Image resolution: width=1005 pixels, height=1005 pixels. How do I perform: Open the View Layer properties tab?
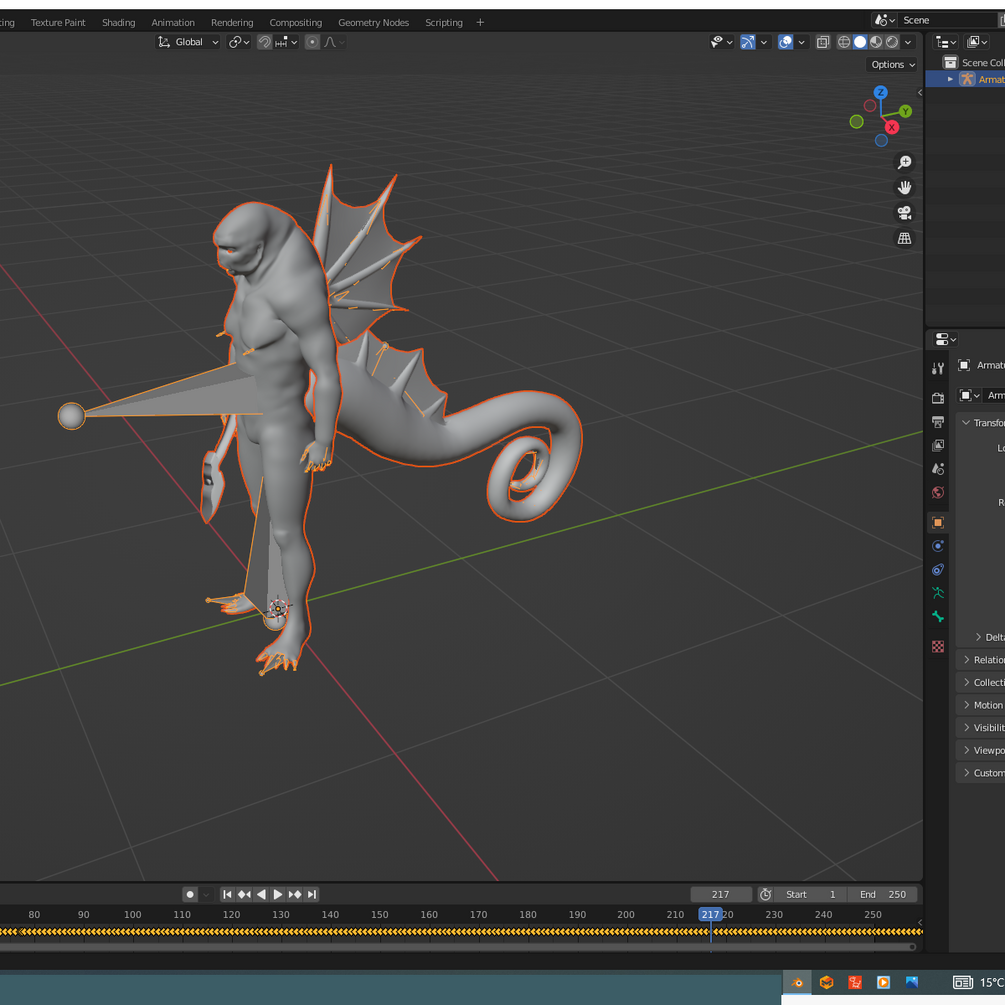pyautogui.click(x=938, y=445)
